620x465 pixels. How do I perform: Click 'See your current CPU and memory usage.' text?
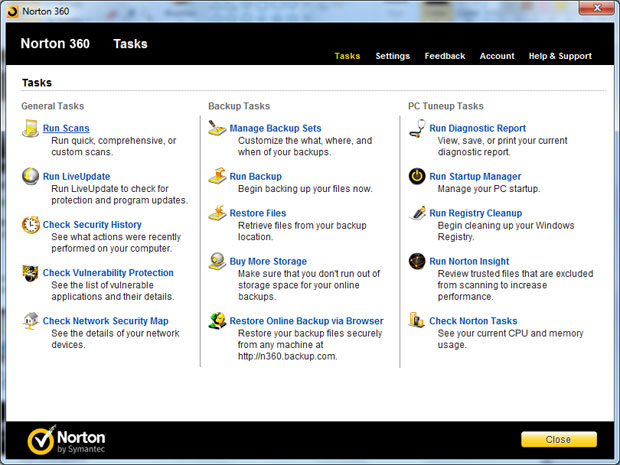tap(510, 339)
